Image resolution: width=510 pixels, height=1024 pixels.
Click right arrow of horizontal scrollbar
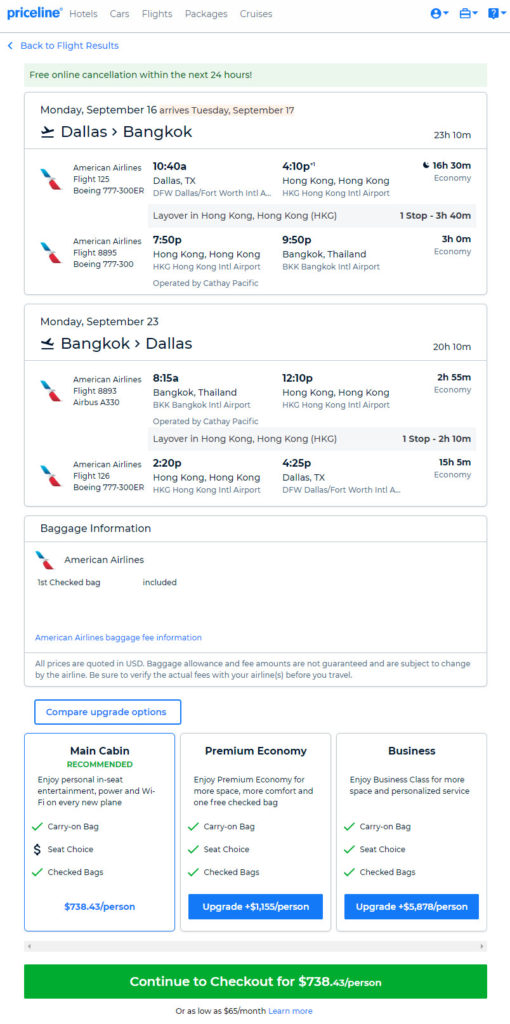click(483, 946)
